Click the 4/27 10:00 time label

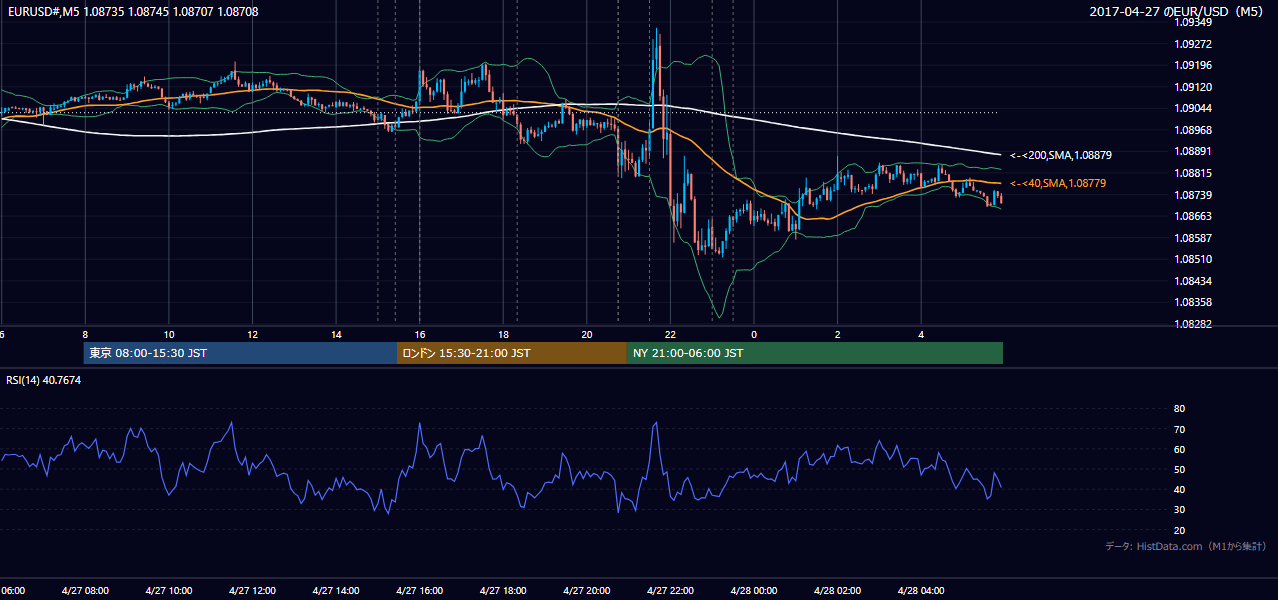pos(169,591)
